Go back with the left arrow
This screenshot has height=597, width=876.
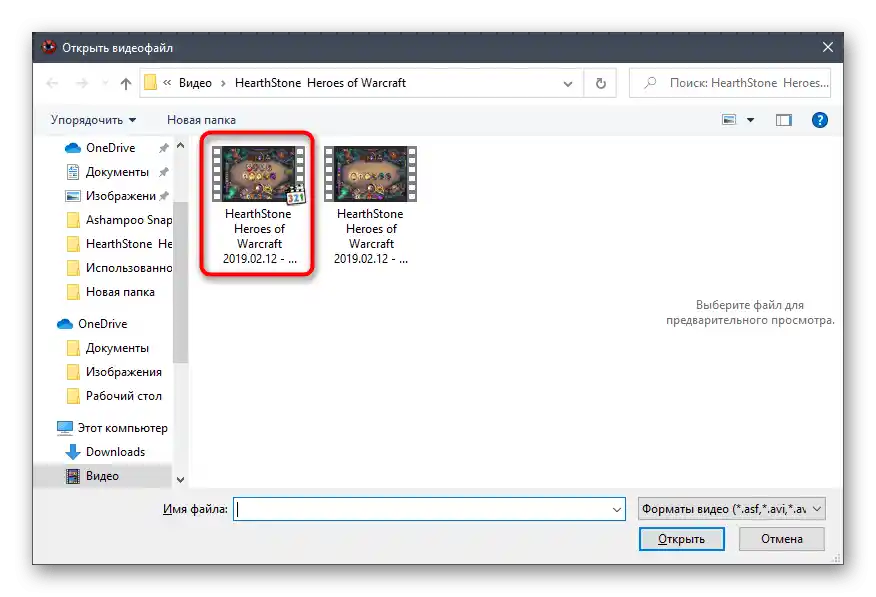click(x=52, y=83)
